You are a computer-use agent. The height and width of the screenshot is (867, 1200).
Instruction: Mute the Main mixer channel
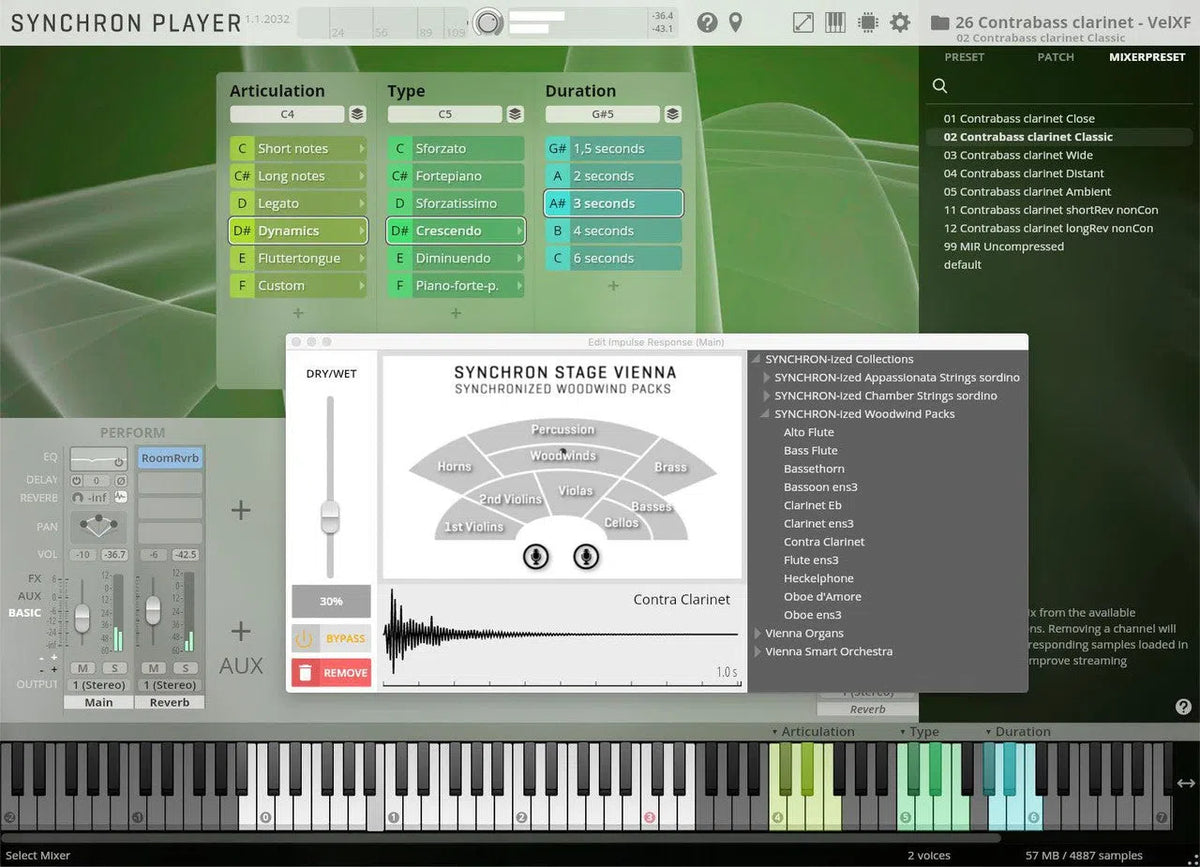coord(82,668)
